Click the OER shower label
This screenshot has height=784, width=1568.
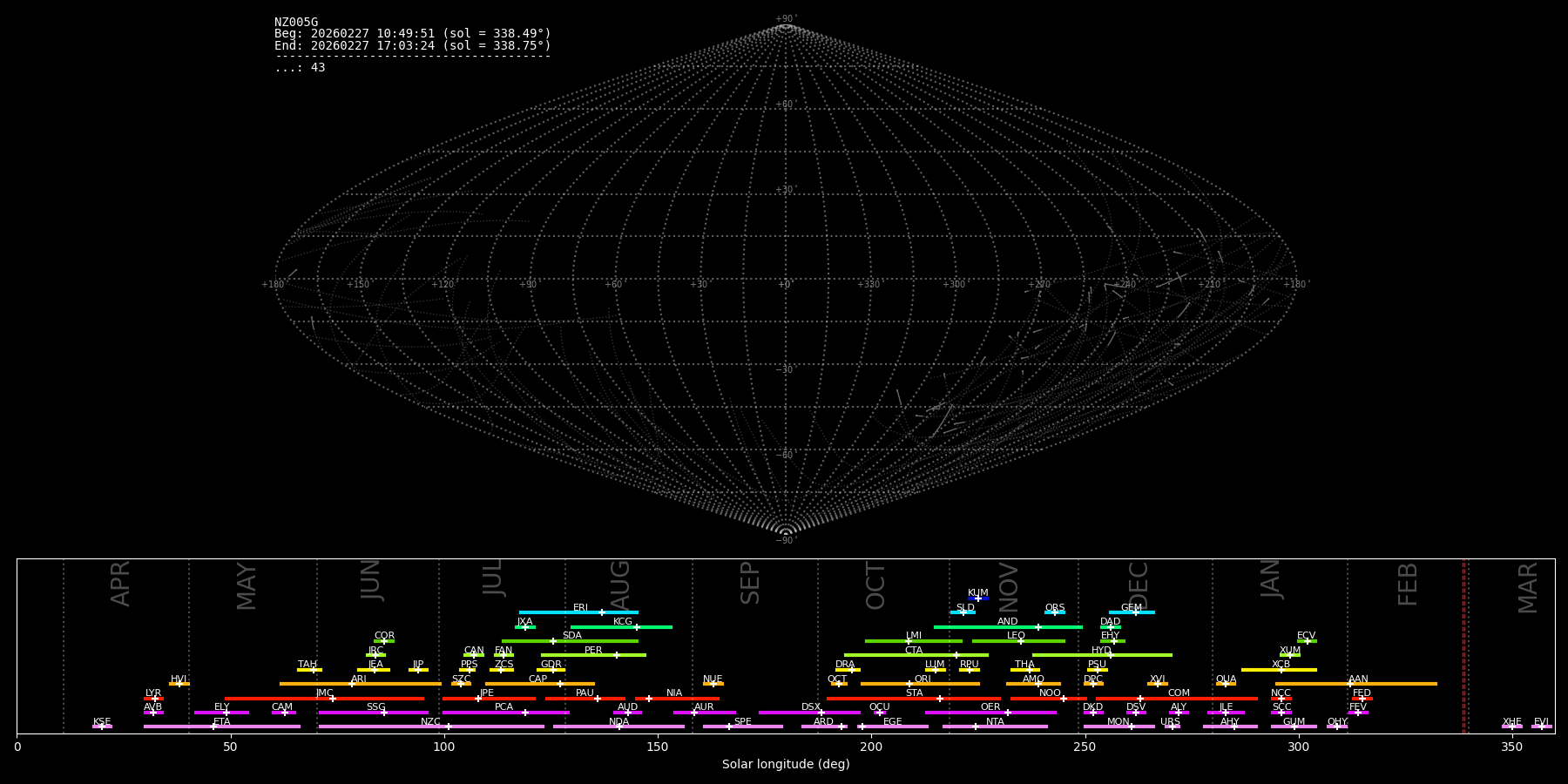(x=990, y=707)
